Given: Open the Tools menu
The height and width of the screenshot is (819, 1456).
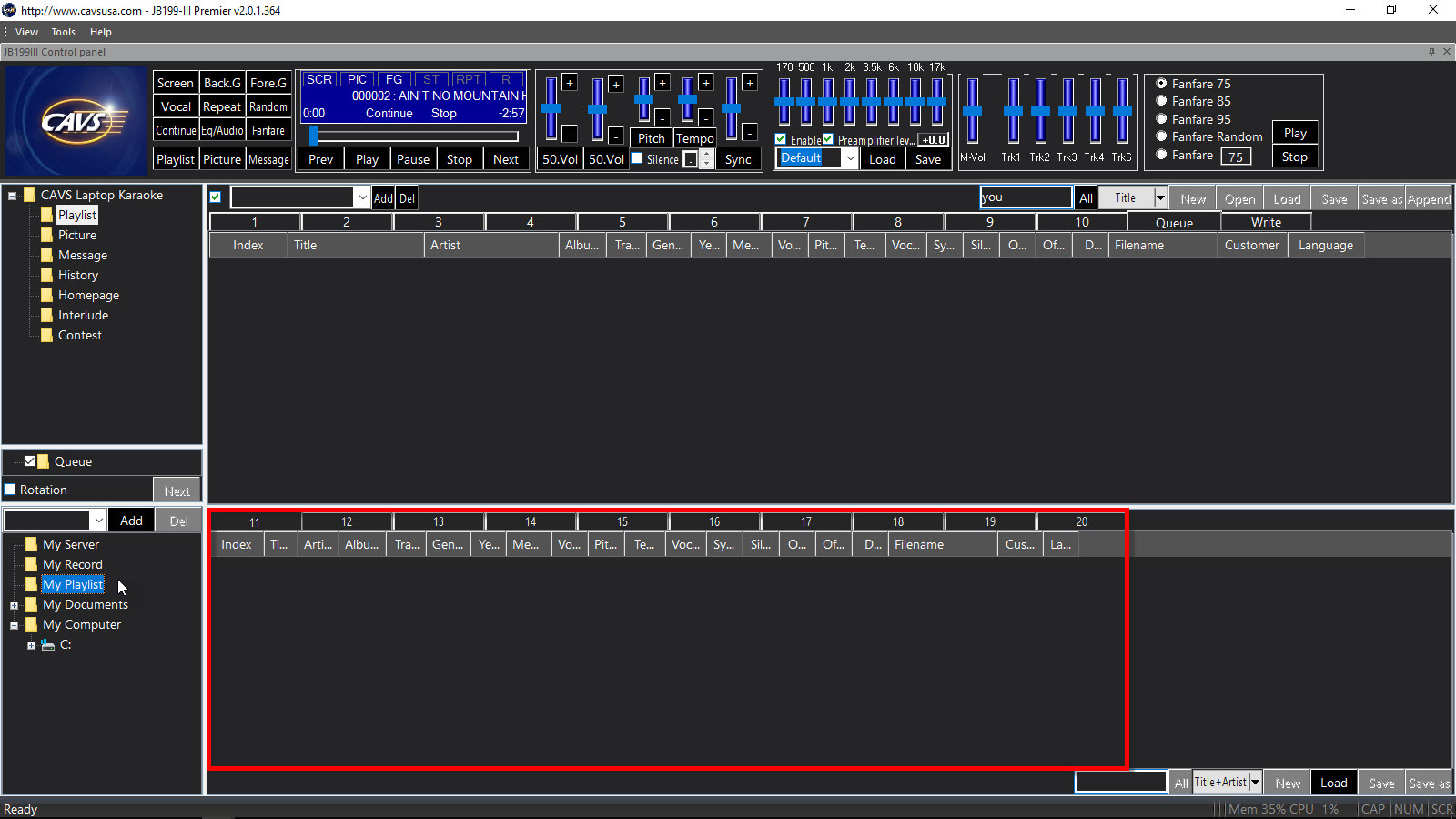Looking at the screenshot, I should pyautogui.click(x=64, y=32).
